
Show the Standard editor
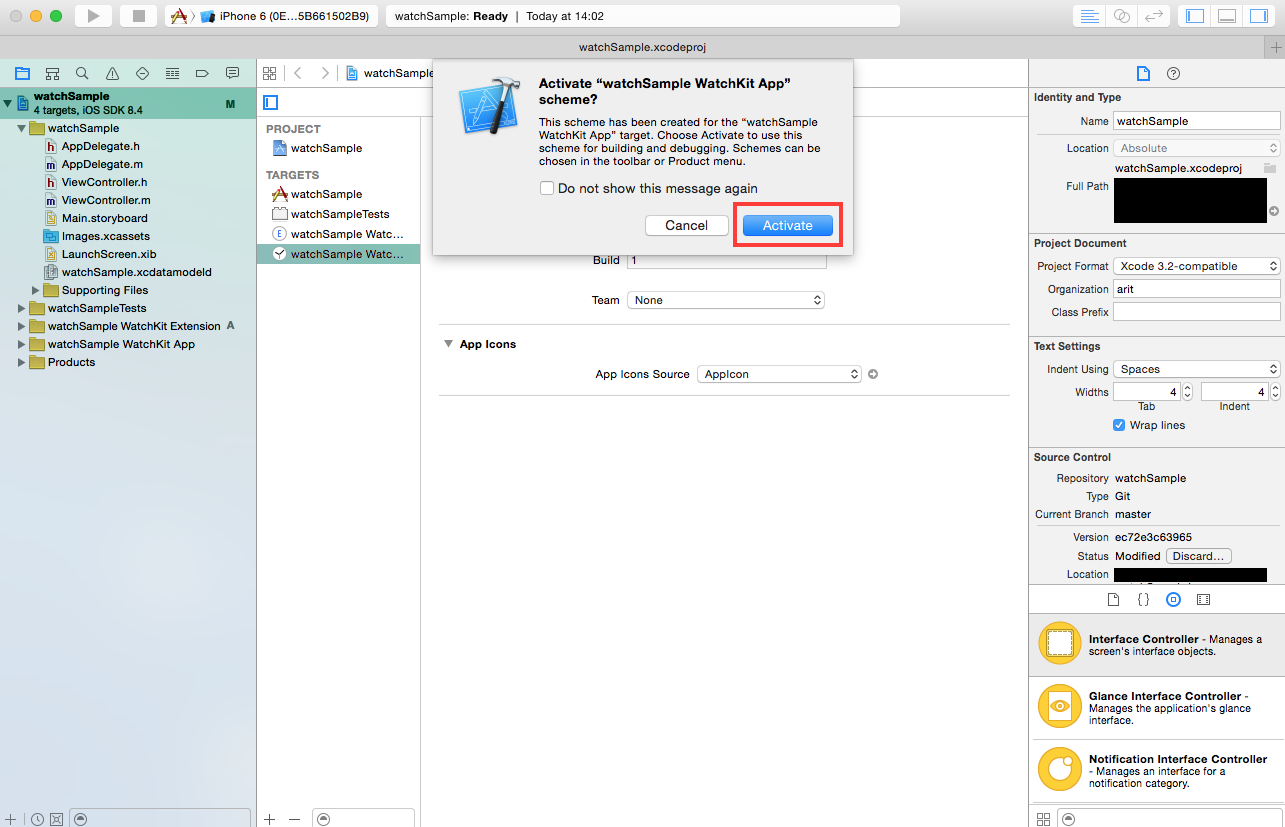[1089, 16]
